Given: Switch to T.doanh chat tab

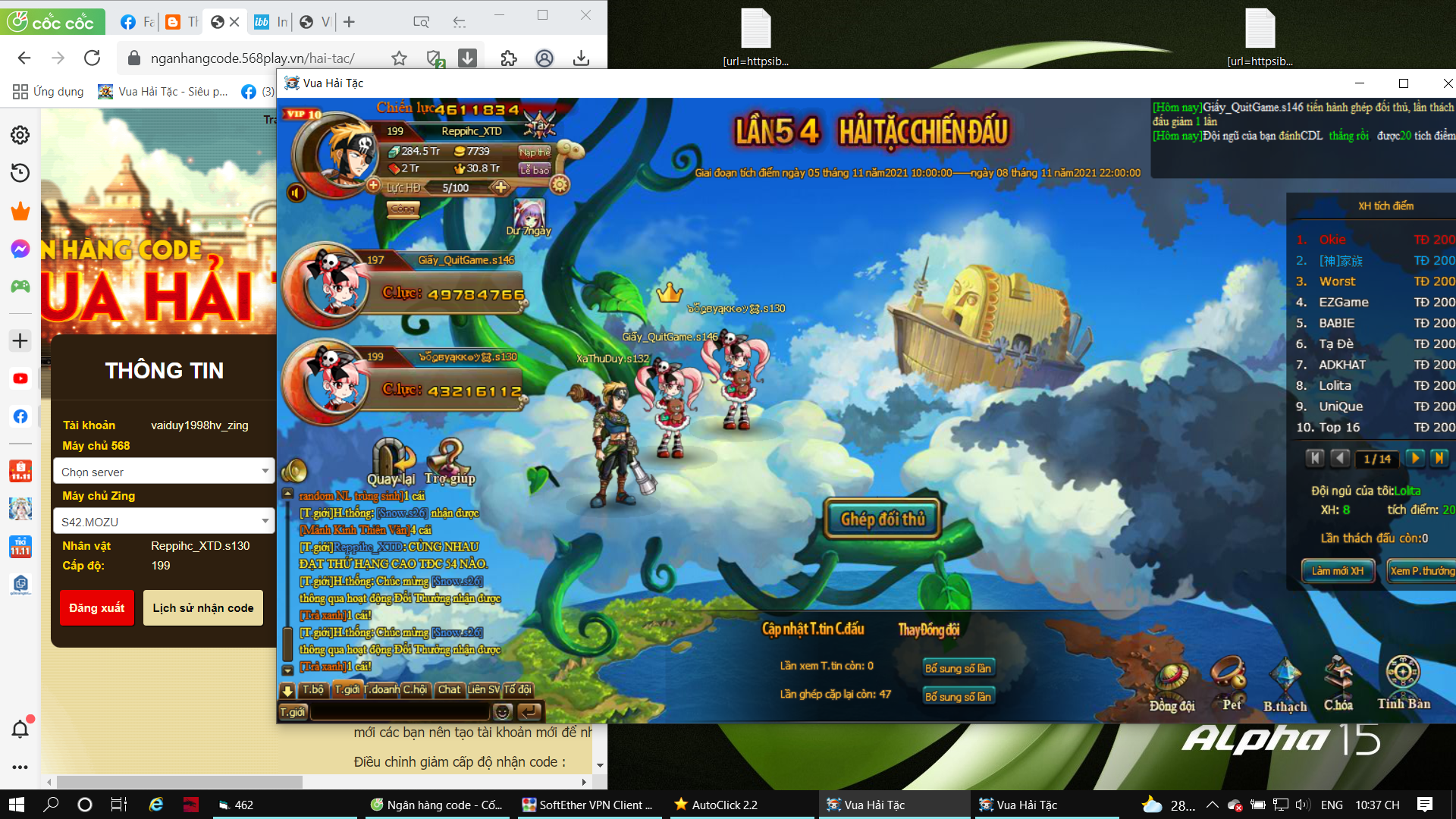Looking at the screenshot, I should pos(381,689).
